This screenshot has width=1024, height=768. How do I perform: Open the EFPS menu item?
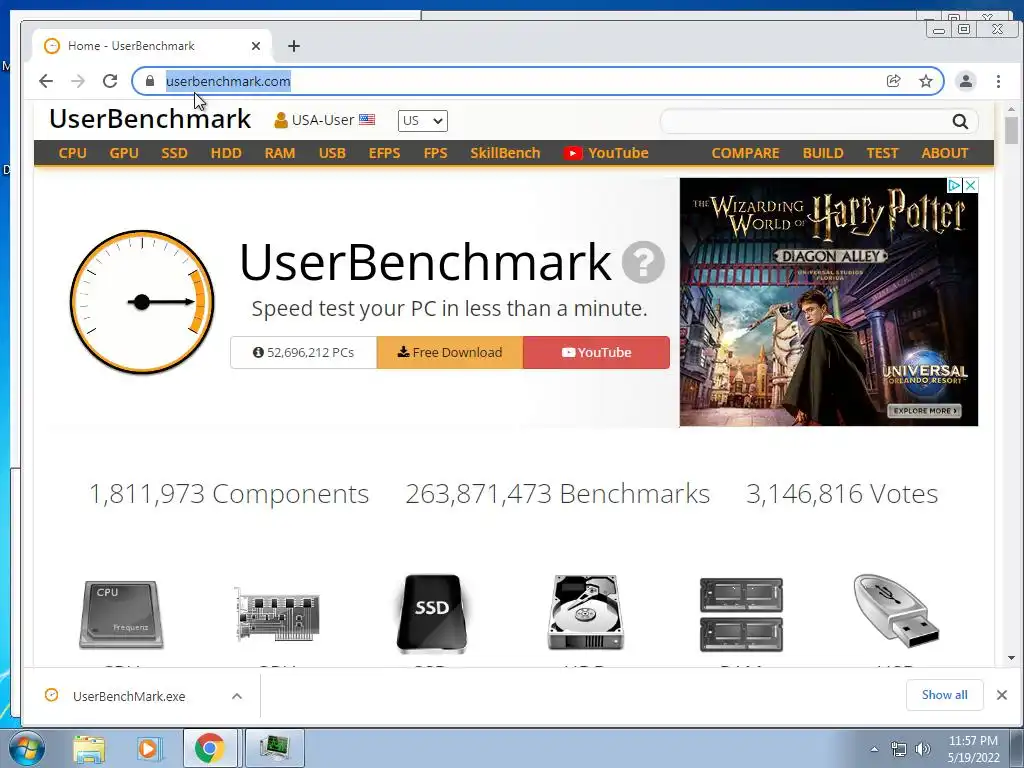384,153
